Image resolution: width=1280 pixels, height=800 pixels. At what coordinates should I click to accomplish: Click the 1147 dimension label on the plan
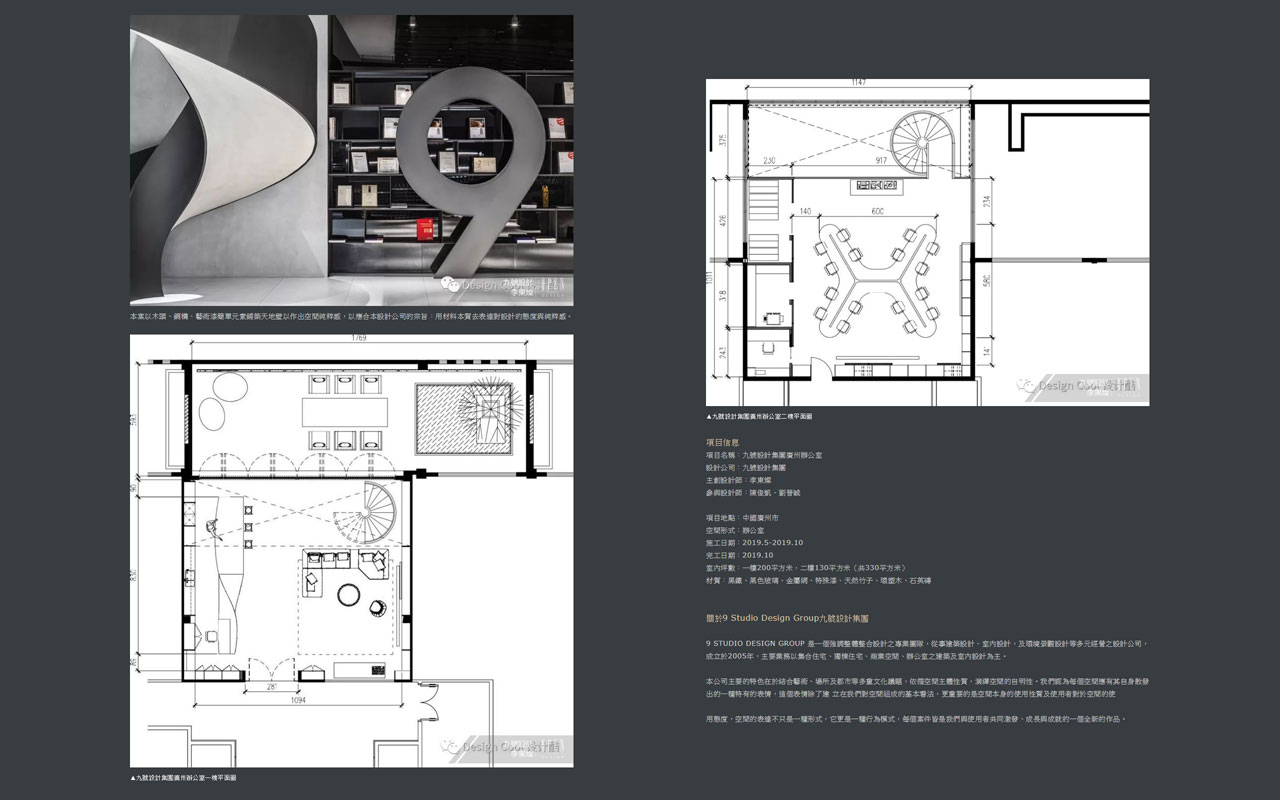[858, 83]
